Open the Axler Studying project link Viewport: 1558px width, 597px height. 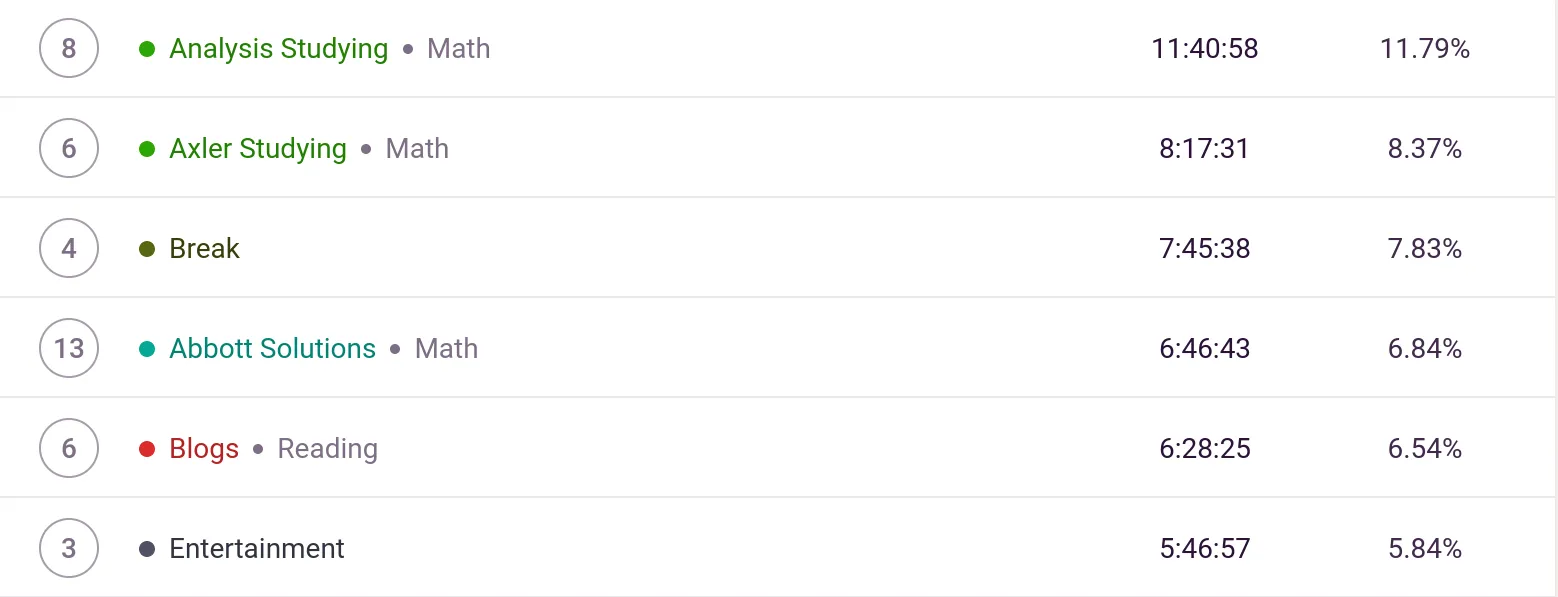[258, 148]
